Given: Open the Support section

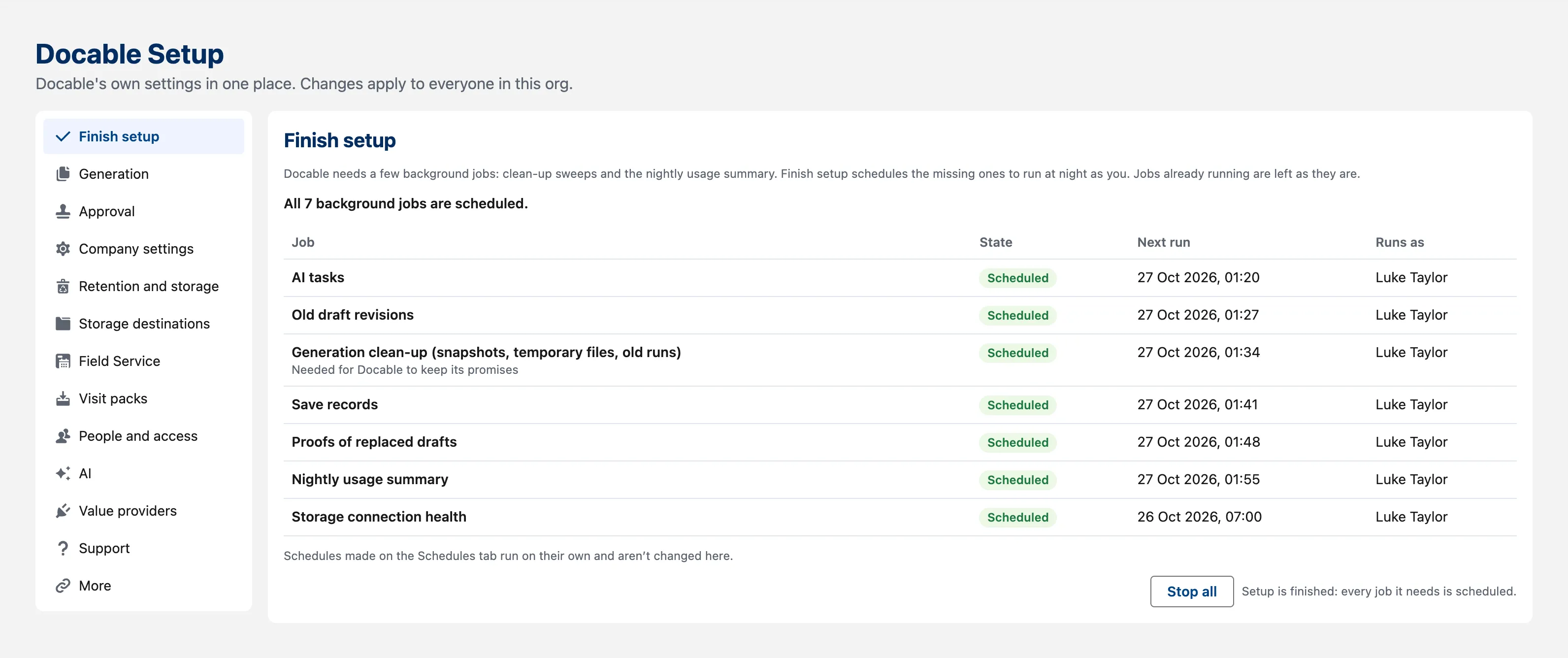Looking at the screenshot, I should click(144, 549).
